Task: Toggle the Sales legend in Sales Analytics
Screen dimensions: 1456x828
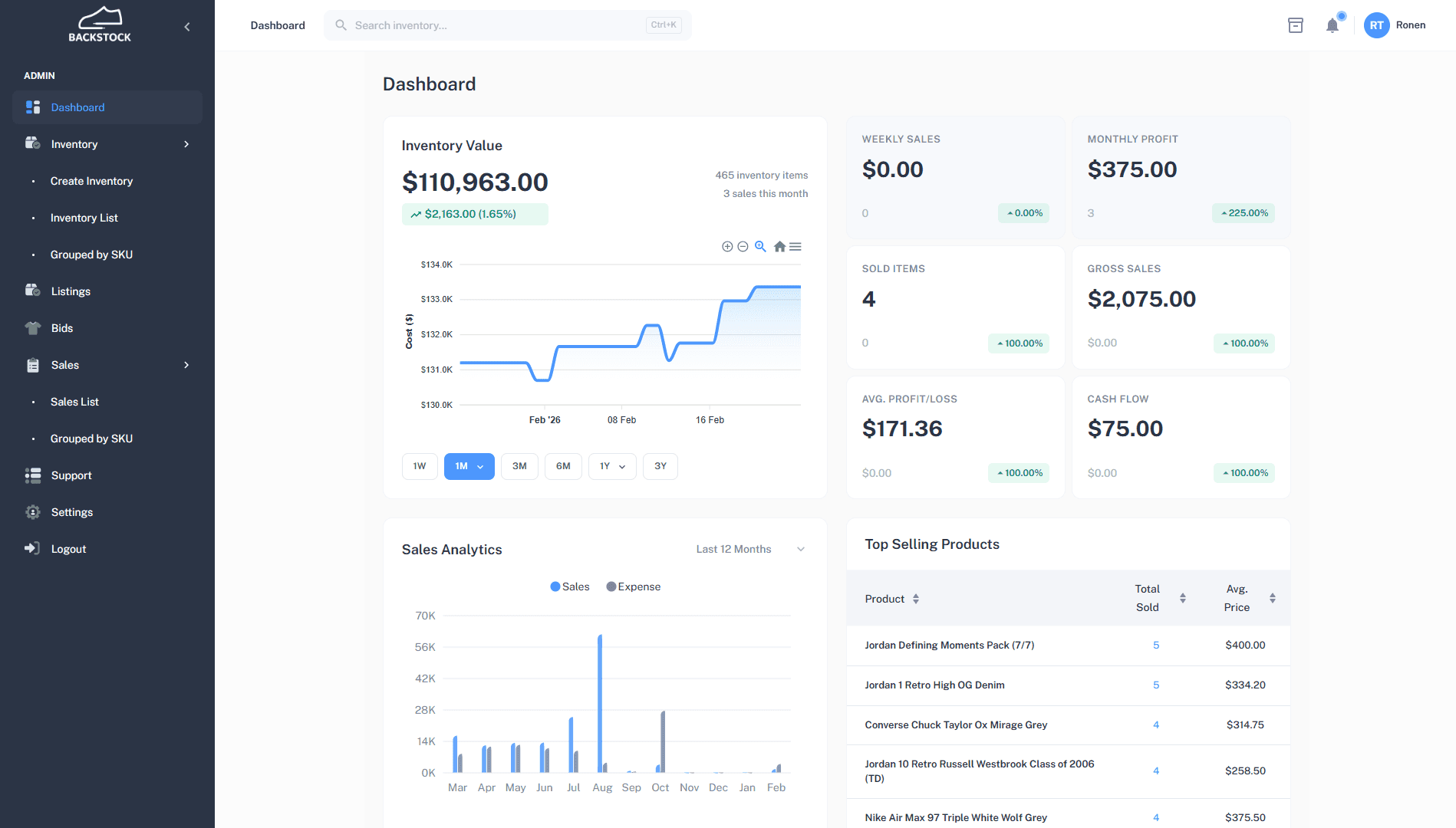Action: (x=569, y=586)
